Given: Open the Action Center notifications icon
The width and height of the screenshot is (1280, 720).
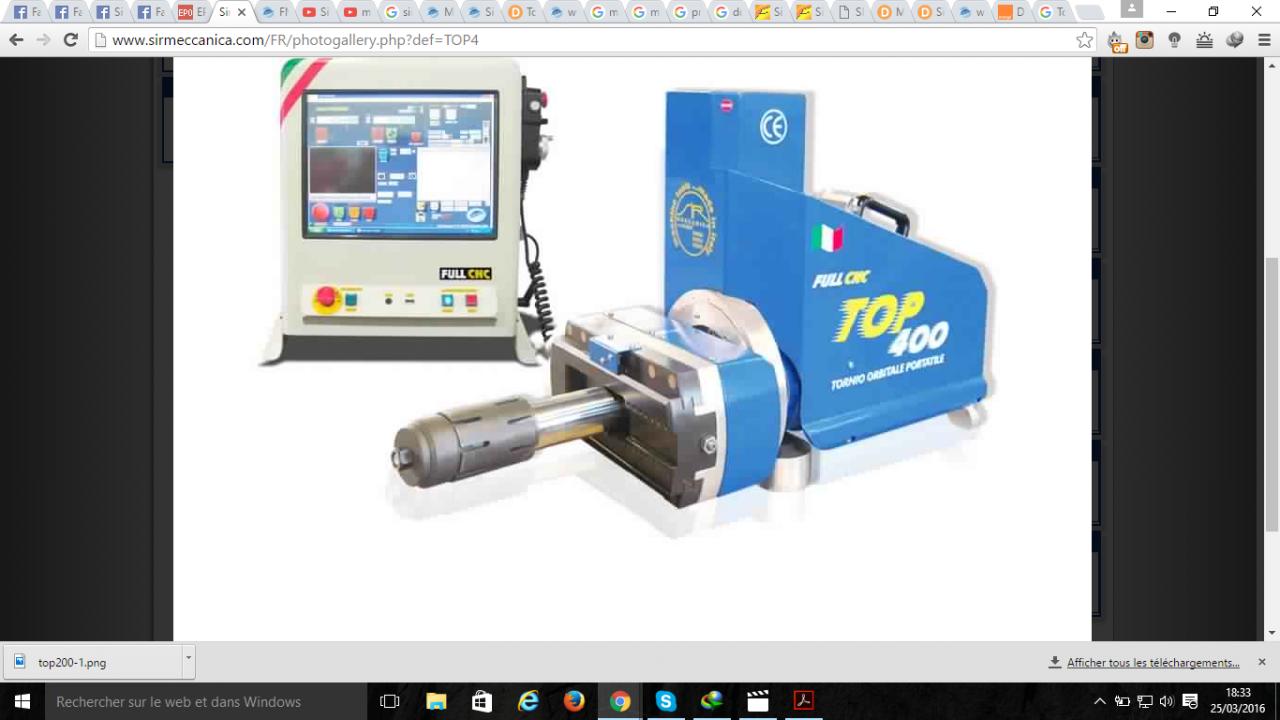Looking at the screenshot, I should click(x=1190, y=701).
